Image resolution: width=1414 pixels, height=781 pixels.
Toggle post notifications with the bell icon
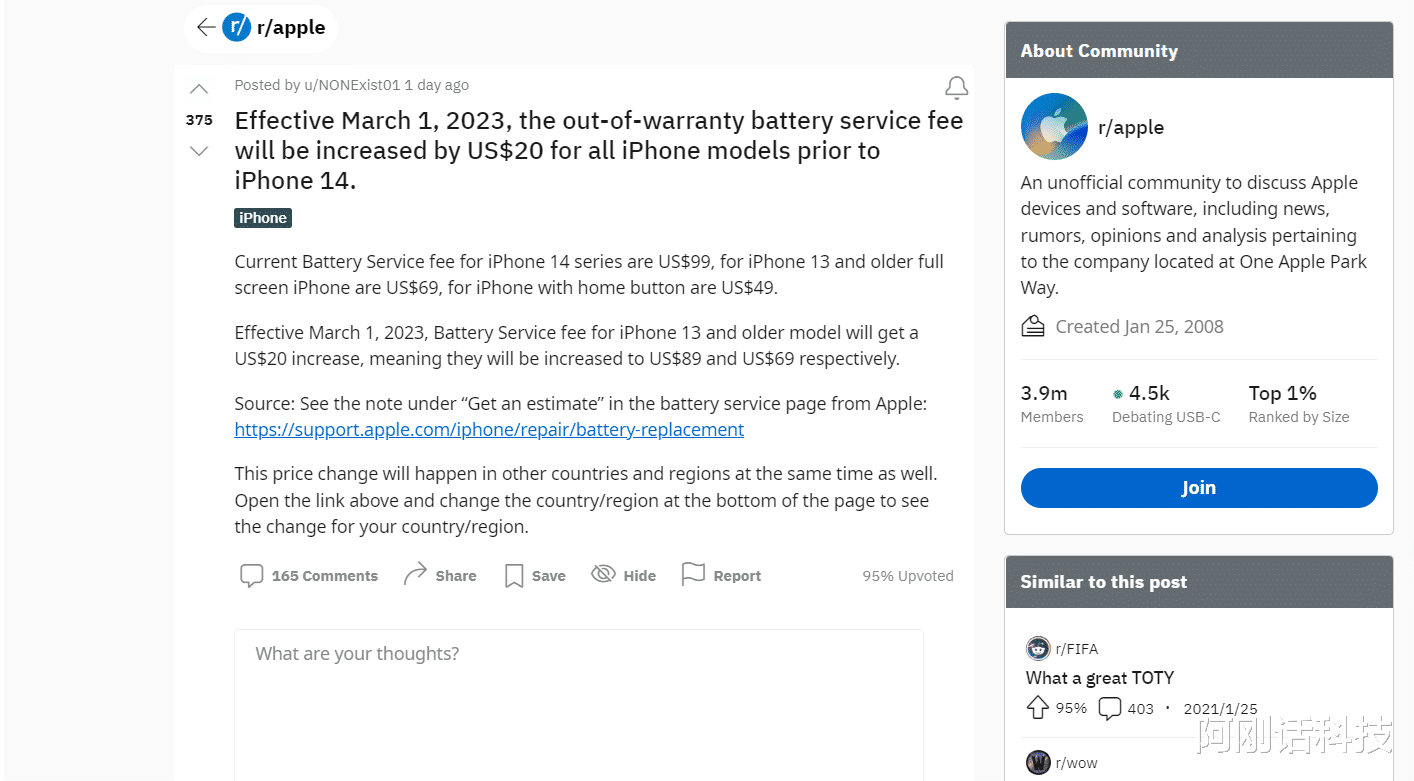point(956,88)
